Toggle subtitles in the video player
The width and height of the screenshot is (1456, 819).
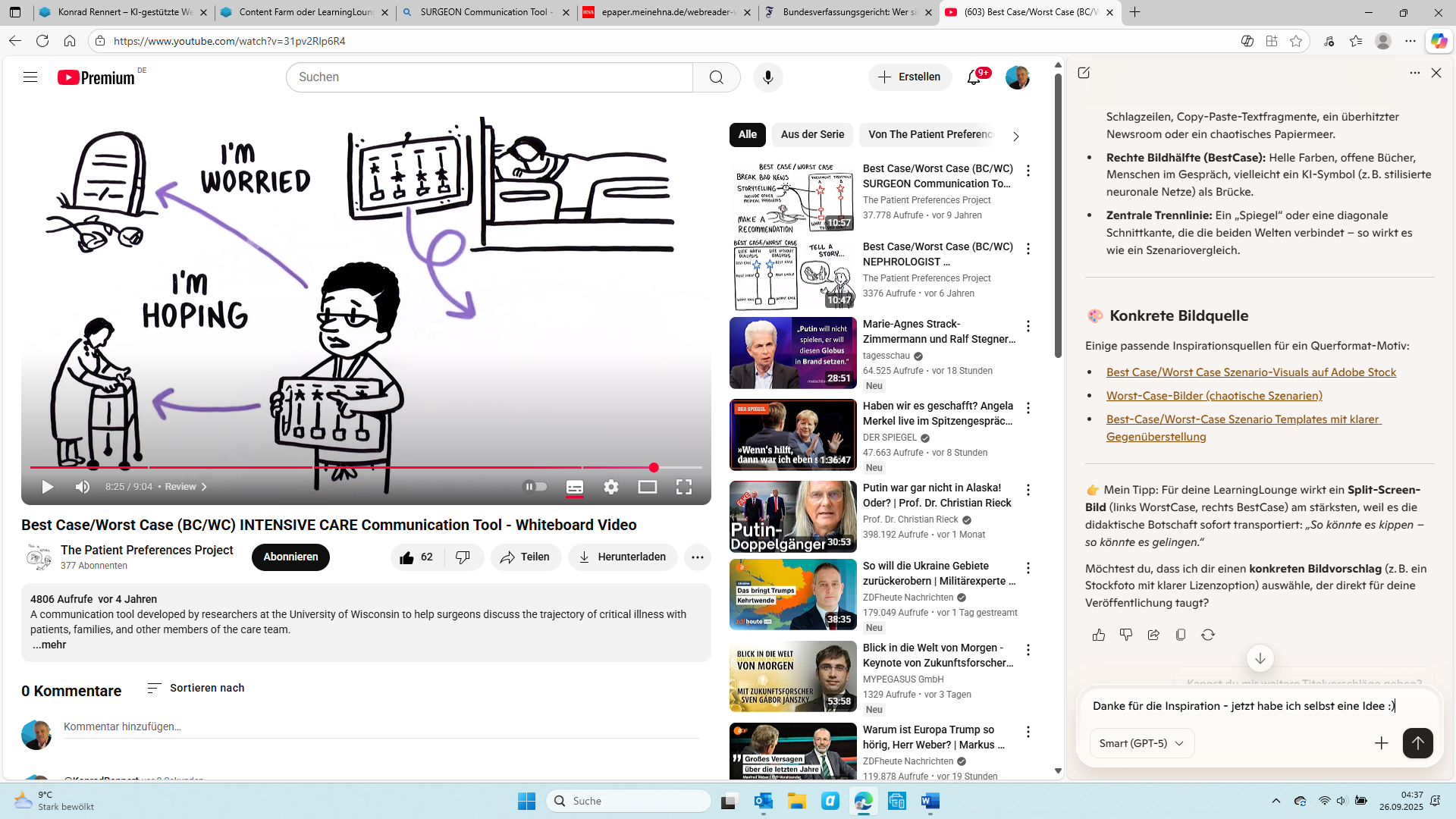pyautogui.click(x=575, y=487)
